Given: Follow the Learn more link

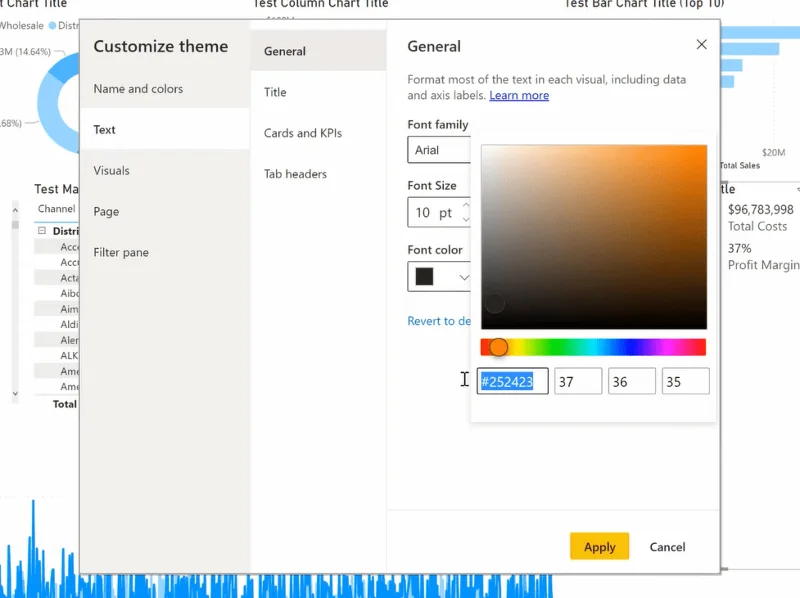Looking at the screenshot, I should pos(519,95).
